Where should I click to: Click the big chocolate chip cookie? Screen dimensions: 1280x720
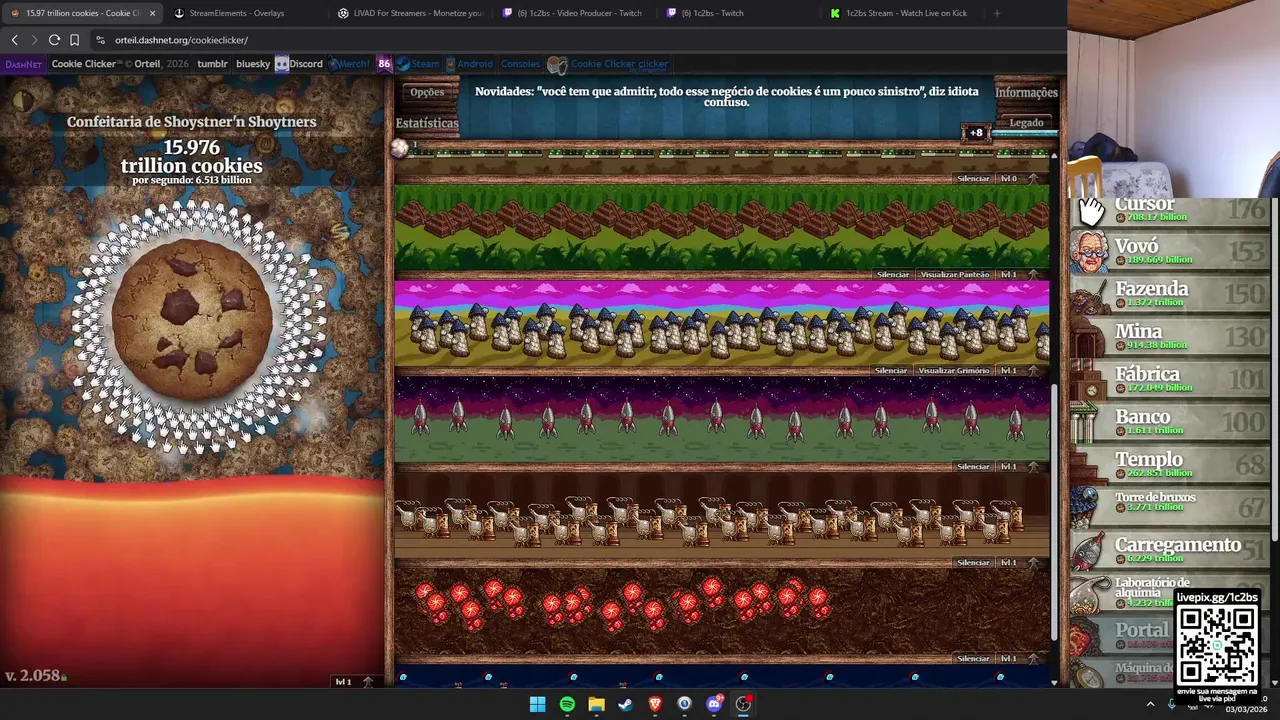pos(192,320)
